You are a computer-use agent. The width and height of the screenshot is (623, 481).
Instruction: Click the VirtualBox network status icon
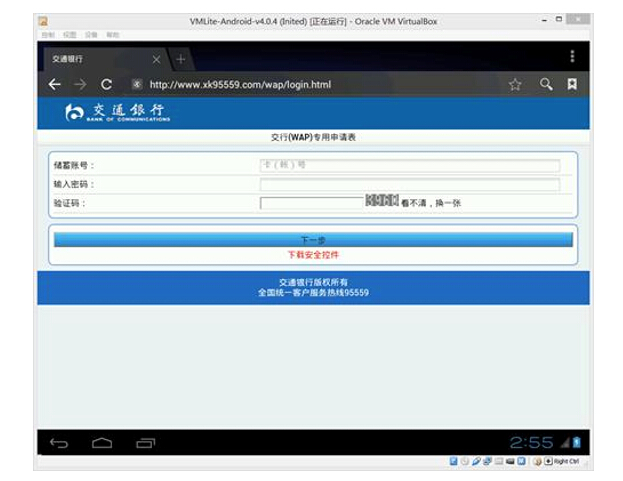pos(487,461)
